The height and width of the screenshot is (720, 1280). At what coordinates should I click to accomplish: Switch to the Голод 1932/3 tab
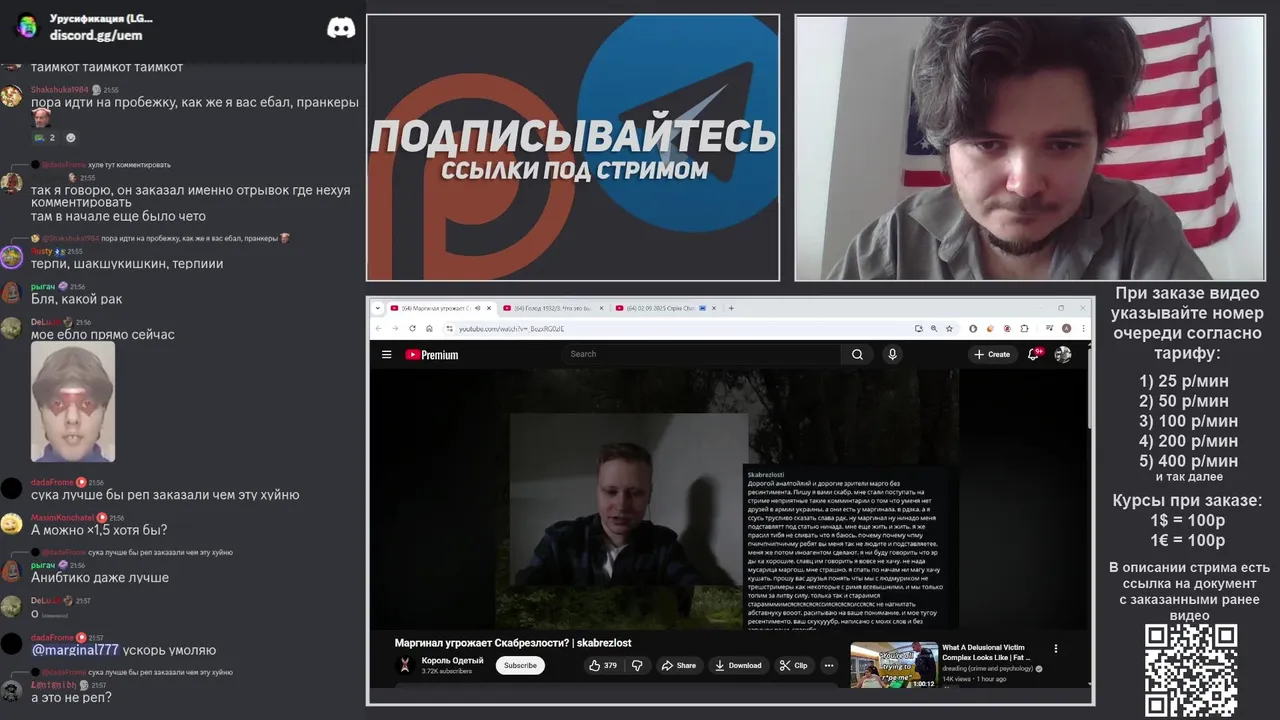pos(552,308)
